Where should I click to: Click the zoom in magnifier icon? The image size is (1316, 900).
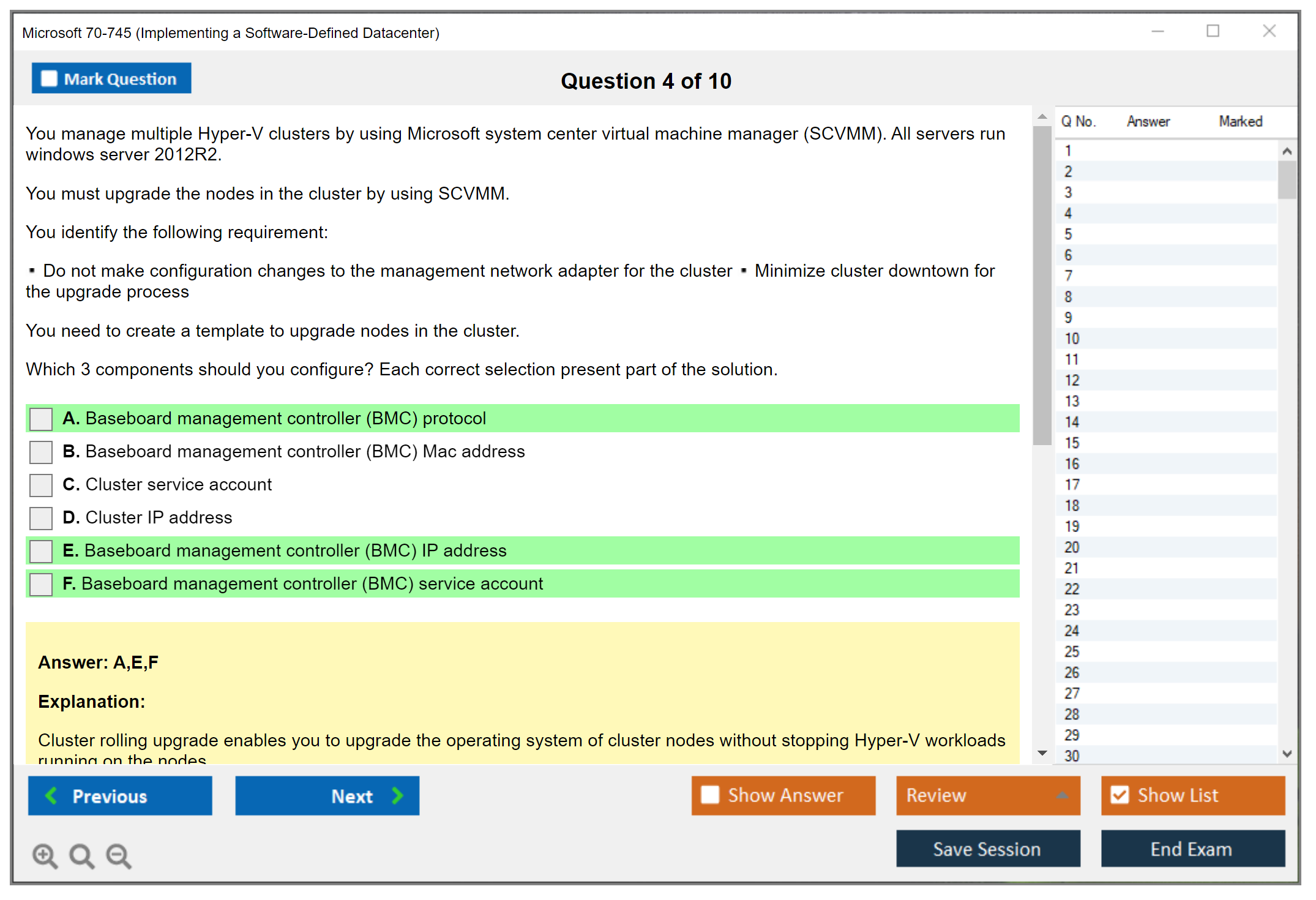[x=45, y=855]
